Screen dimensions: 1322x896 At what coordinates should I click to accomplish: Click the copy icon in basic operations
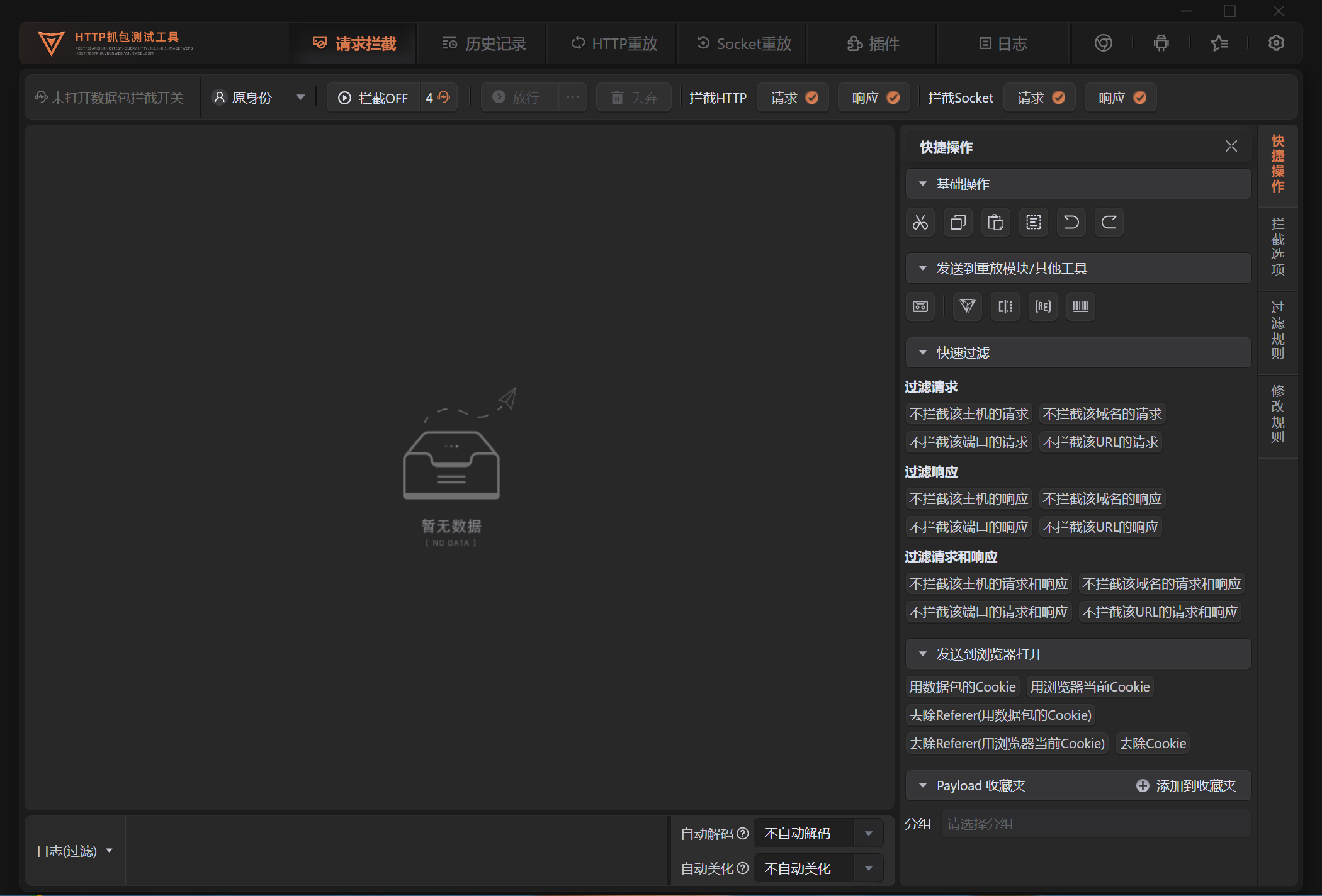coord(958,222)
